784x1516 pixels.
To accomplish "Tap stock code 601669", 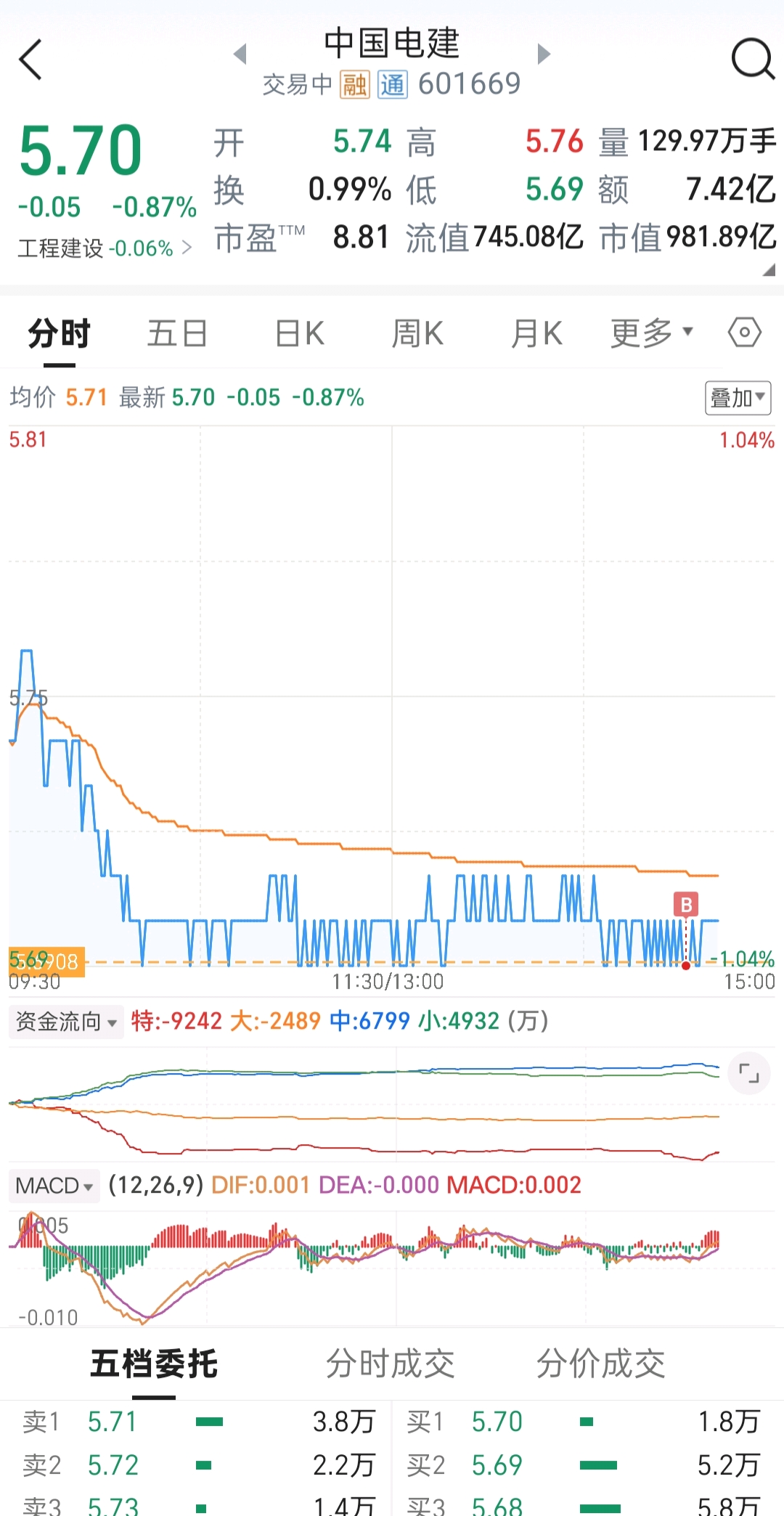I will click(470, 84).
